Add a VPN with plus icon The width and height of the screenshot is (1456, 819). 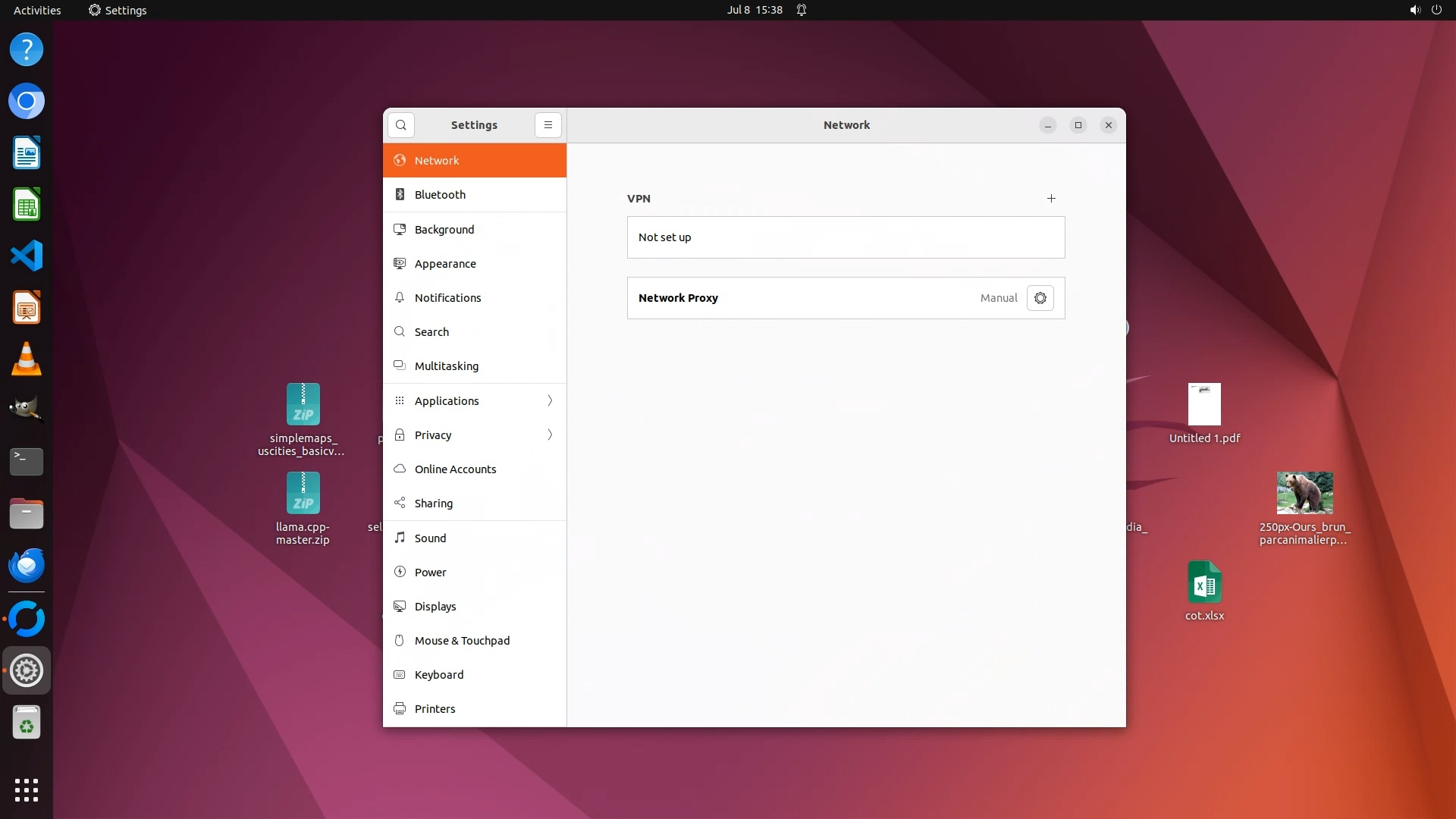[x=1051, y=199]
